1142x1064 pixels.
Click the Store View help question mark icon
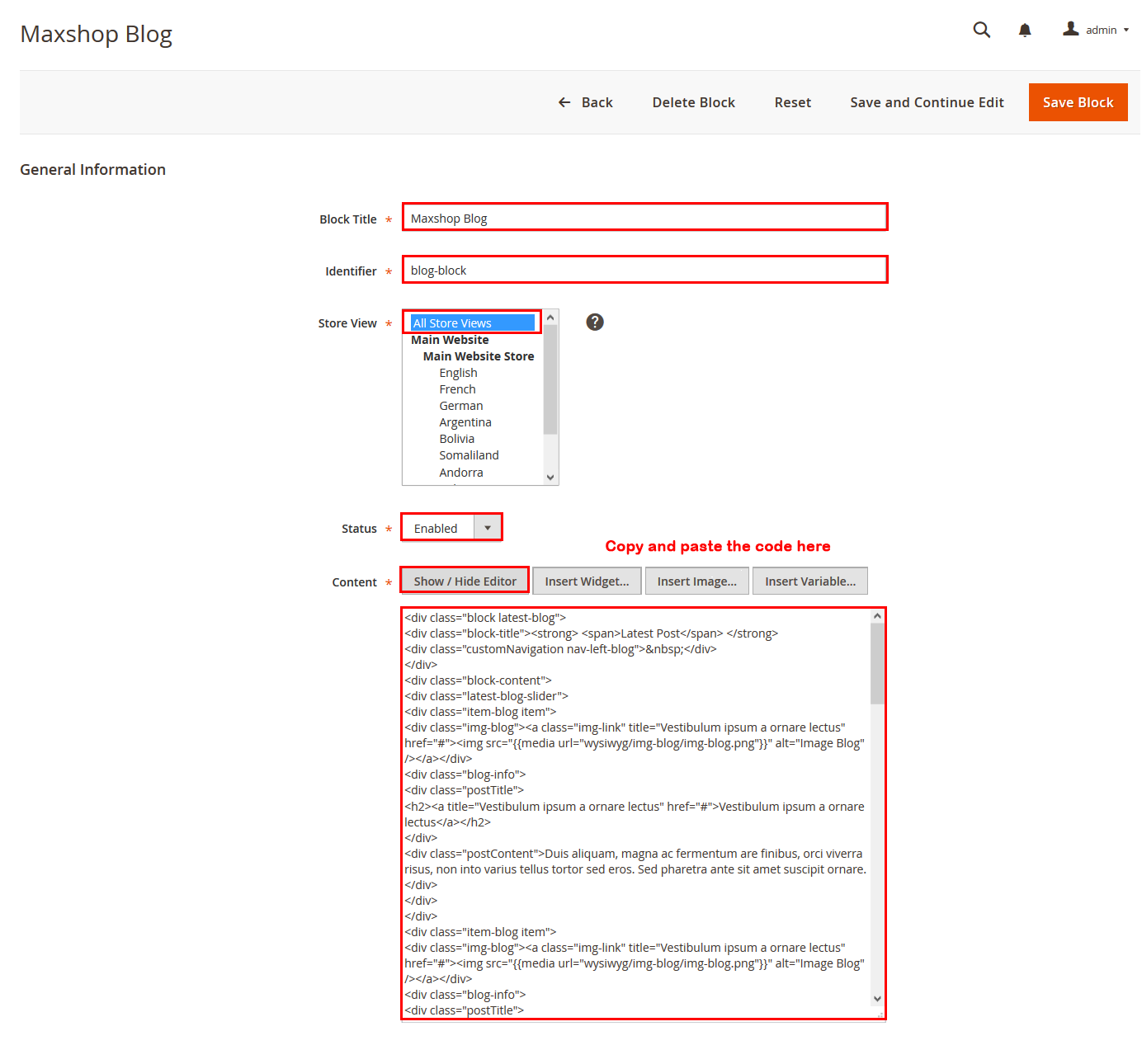pos(595,322)
